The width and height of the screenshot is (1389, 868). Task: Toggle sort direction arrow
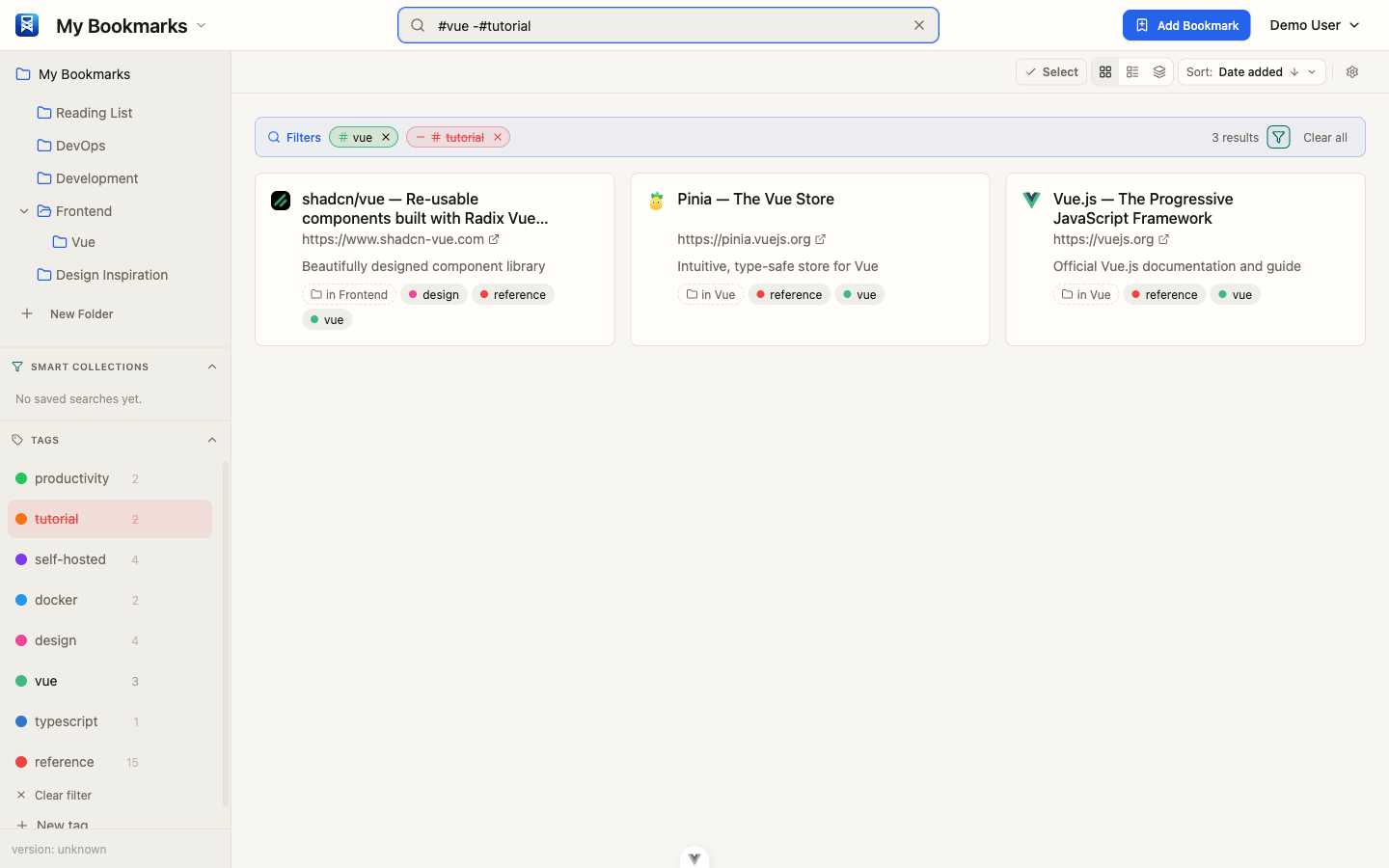pos(1294,72)
